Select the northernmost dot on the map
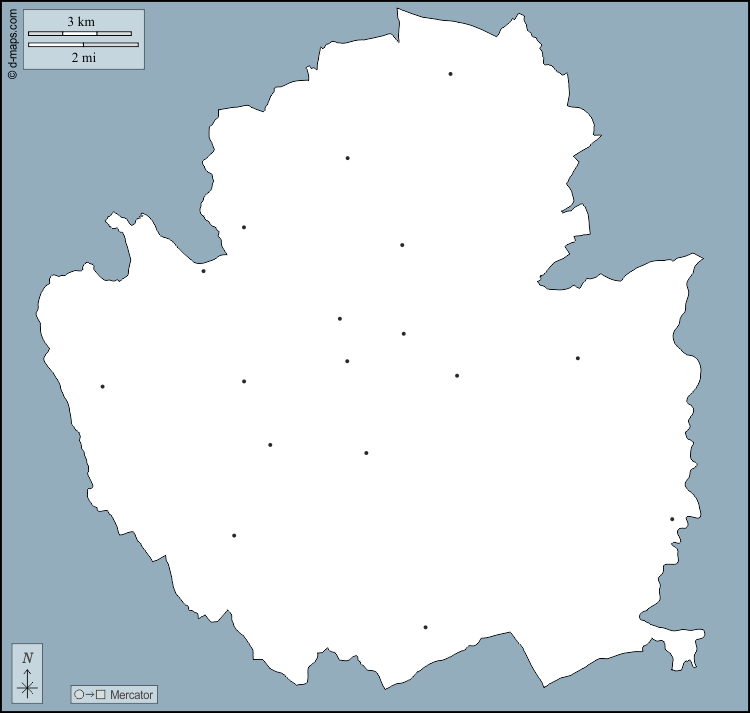The width and height of the screenshot is (750, 713). coord(450,74)
